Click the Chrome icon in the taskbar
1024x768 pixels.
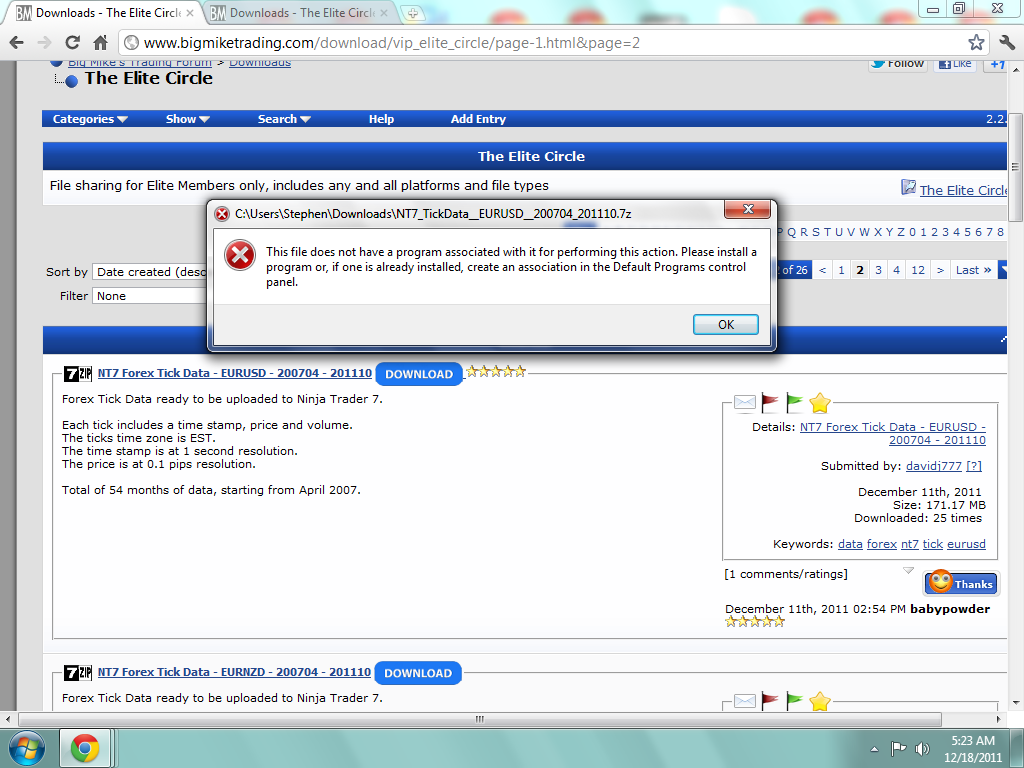tap(85, 748)
